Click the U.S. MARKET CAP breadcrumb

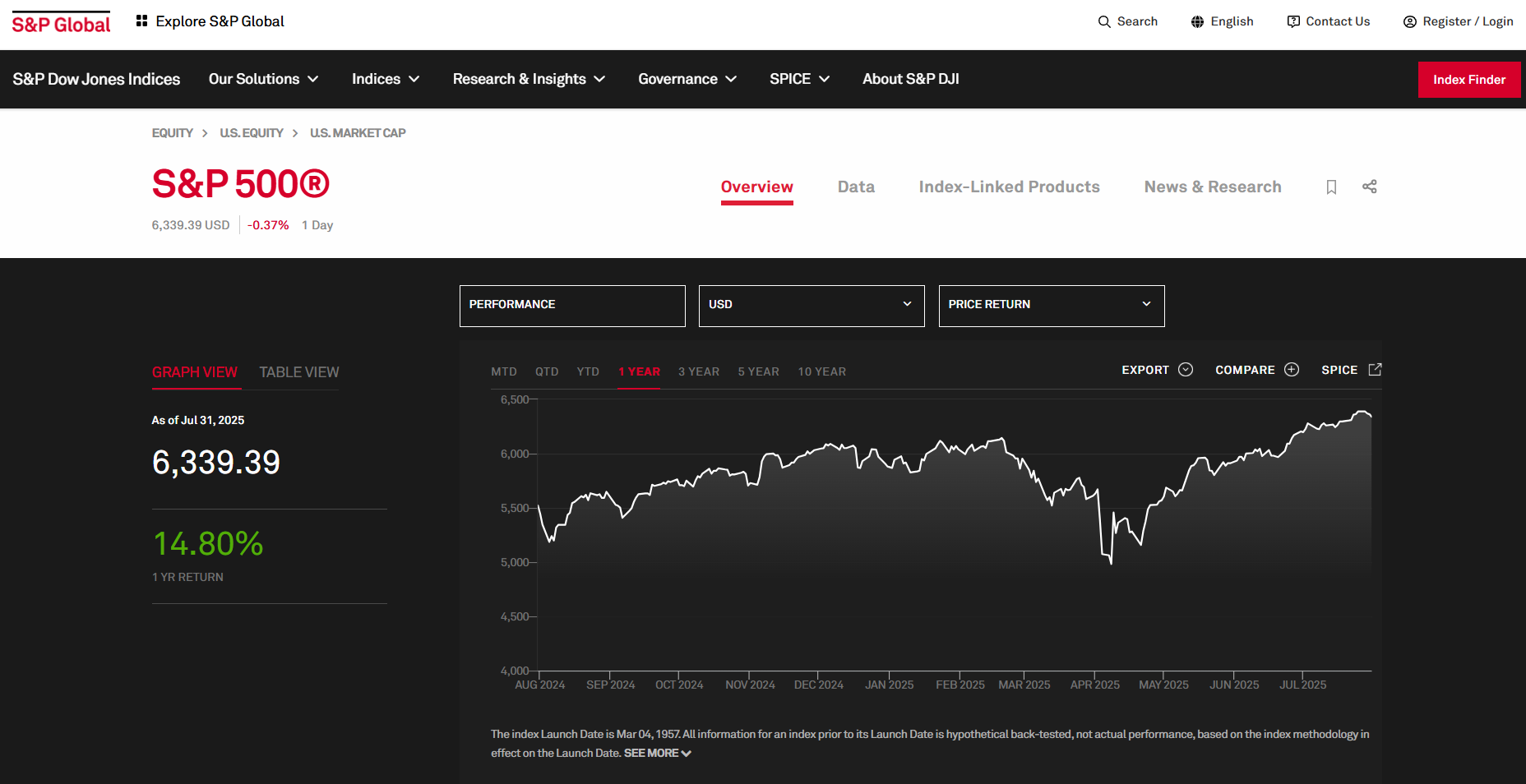tap(358, 133)
